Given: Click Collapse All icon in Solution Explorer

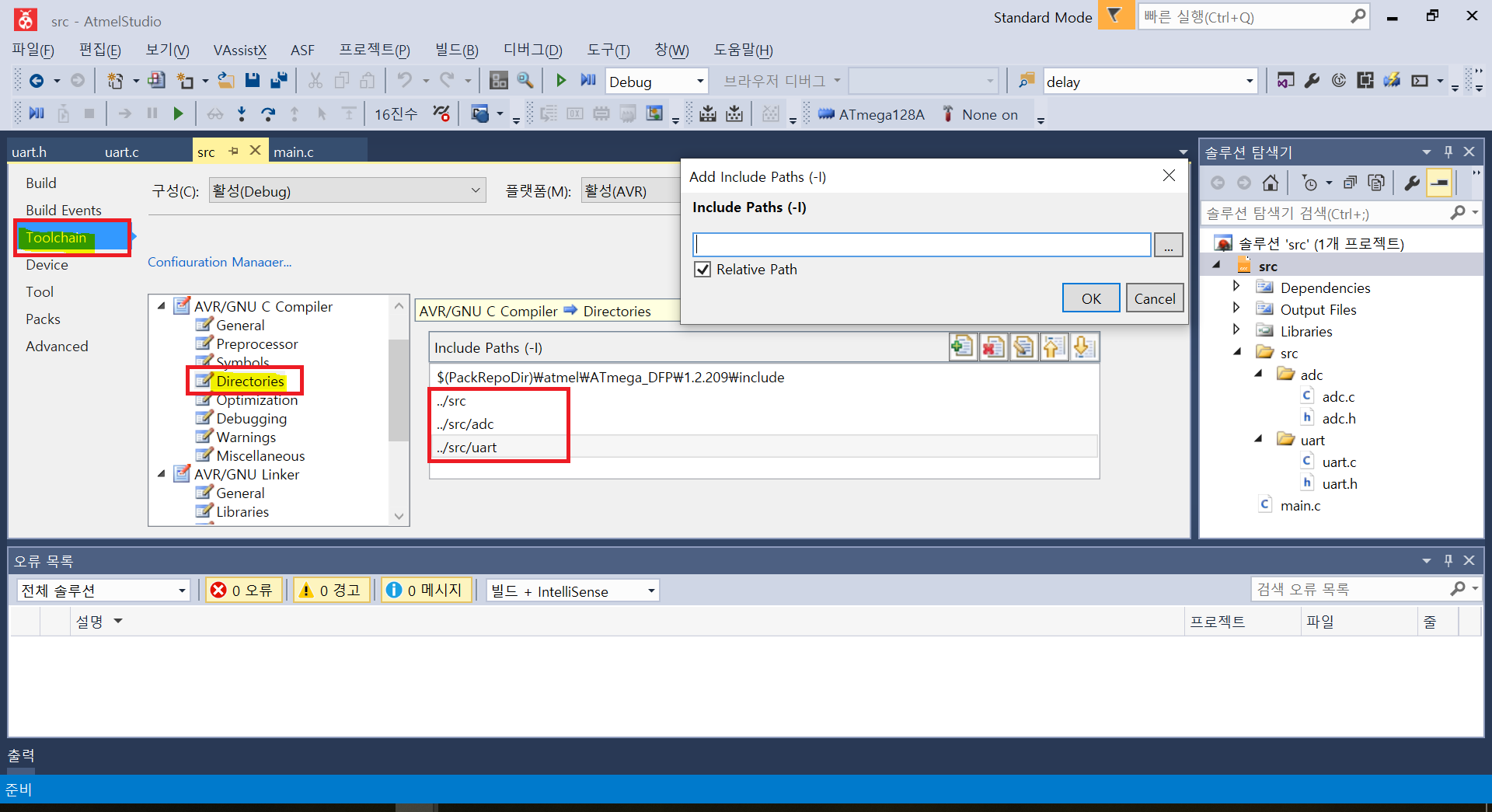Looking at the screenshot, I should click(x=1351, y=183).
